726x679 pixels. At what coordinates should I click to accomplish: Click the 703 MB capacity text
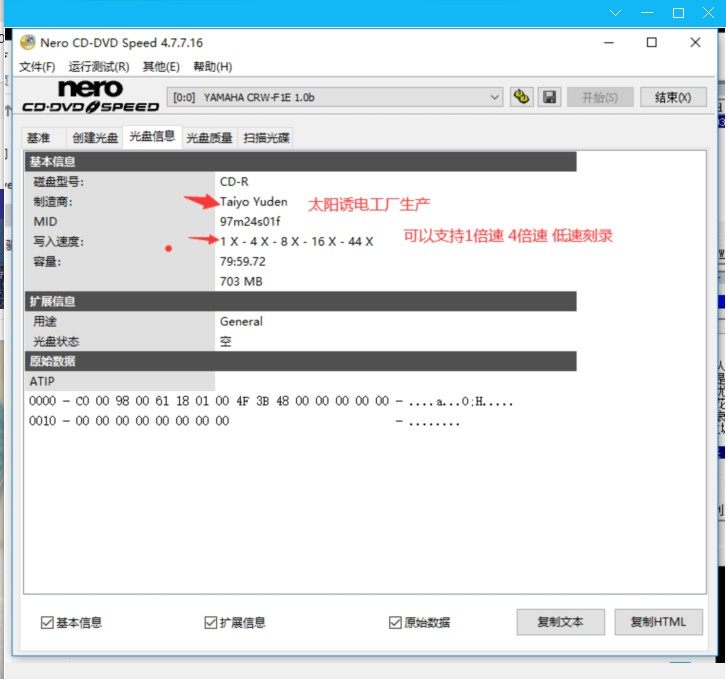tap(241, 281)
